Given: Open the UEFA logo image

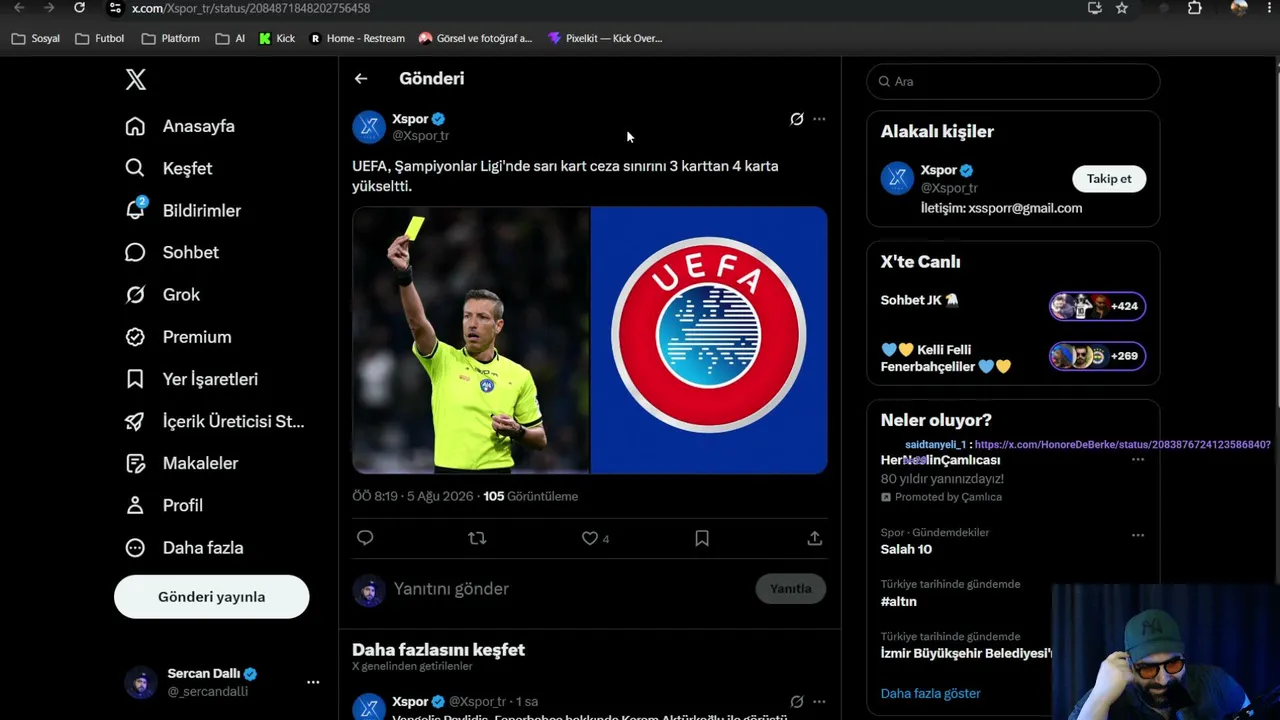Looking at the screenshot, I should [x=709, y=340].
